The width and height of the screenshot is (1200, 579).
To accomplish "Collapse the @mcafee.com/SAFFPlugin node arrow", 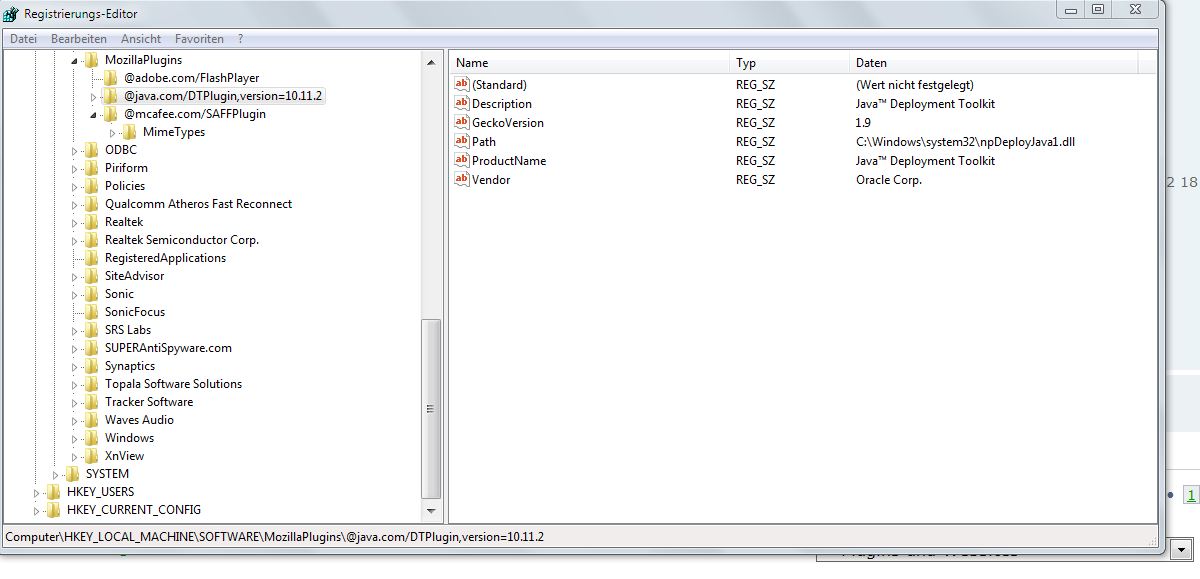I will pyautogui.click(x=93, y=115).
